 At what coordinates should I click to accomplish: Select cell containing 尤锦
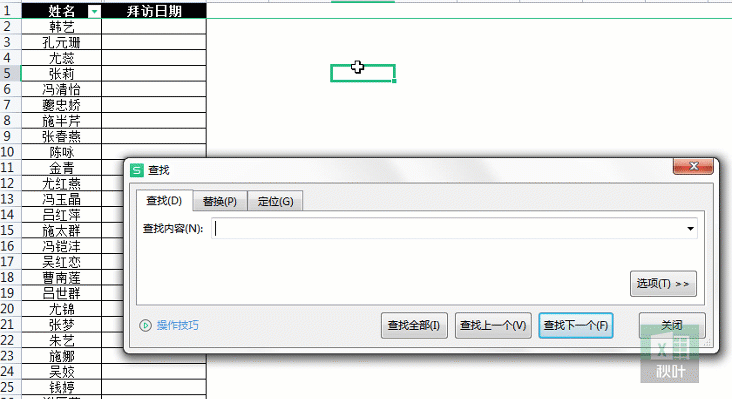coord(62,309)
